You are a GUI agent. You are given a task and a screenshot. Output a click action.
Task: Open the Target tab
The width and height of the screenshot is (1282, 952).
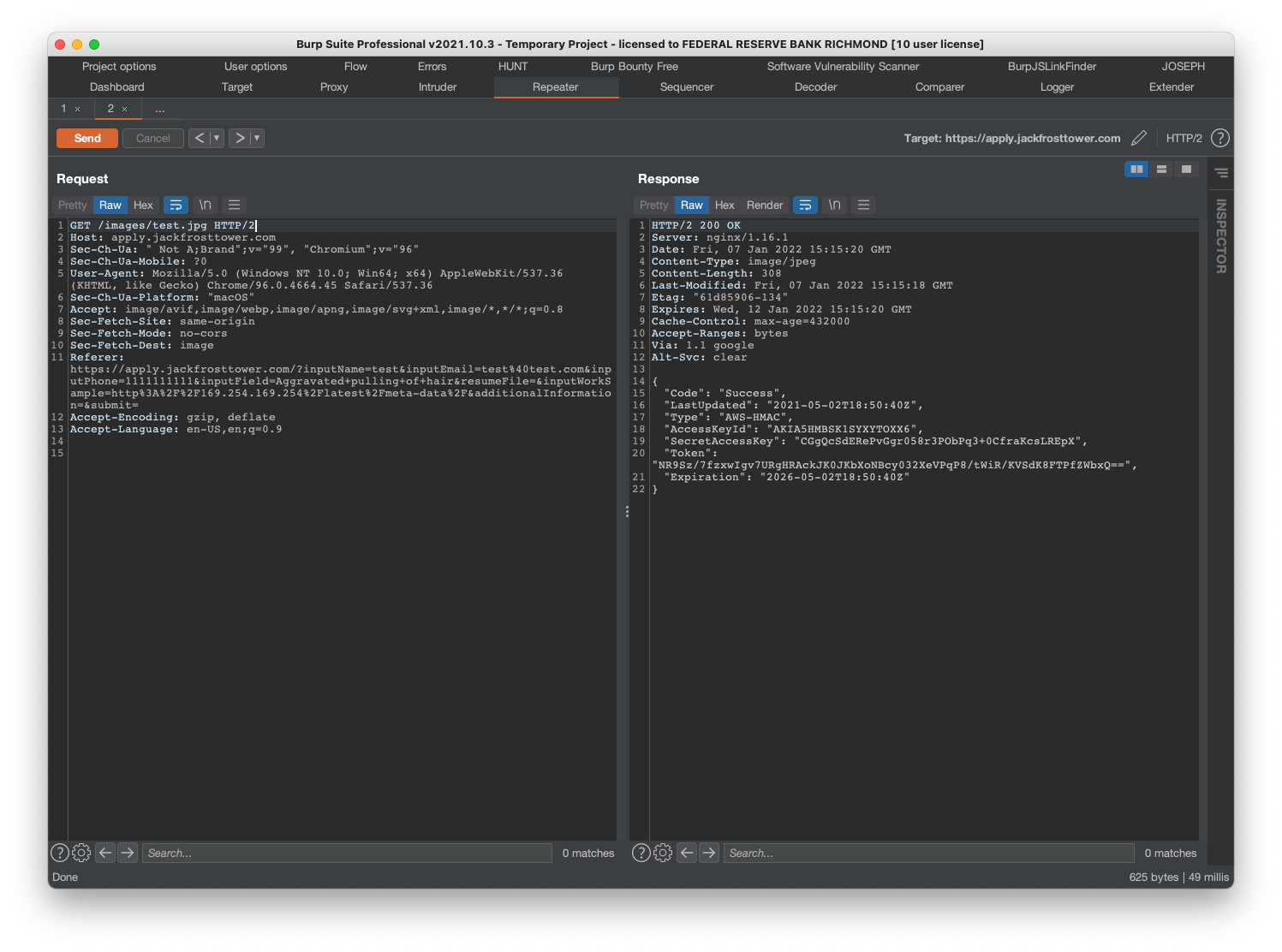pyautogui.click(x=237, y=87)
